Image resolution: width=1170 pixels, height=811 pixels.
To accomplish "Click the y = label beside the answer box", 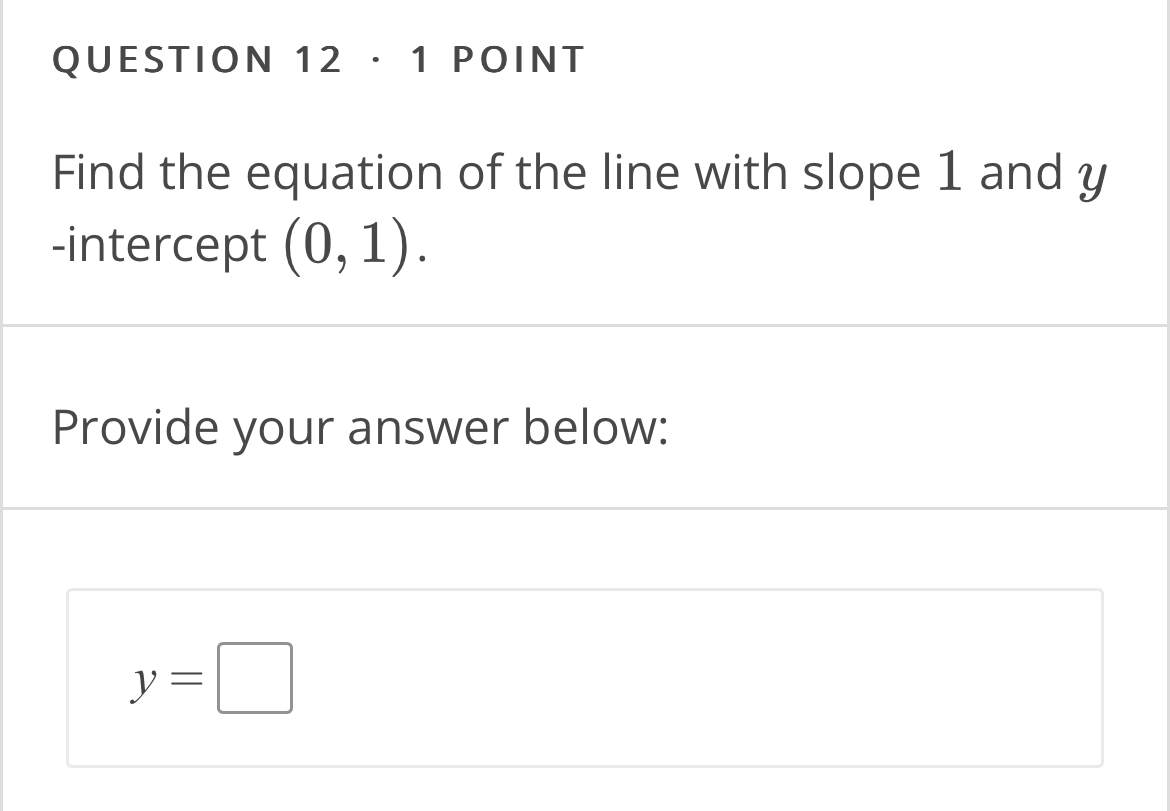I will 165,679.
